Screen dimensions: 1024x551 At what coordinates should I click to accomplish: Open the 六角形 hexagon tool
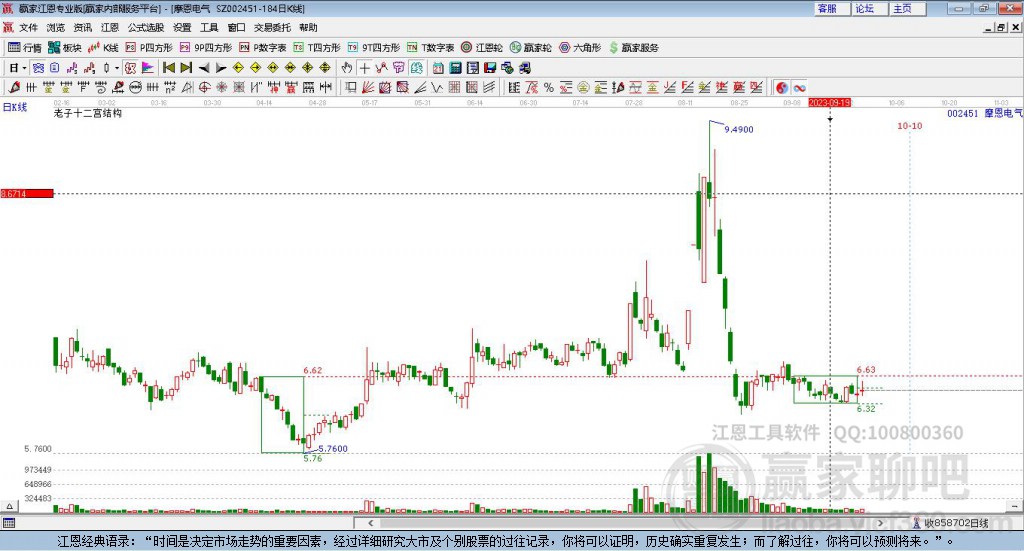tap(580, 48)
